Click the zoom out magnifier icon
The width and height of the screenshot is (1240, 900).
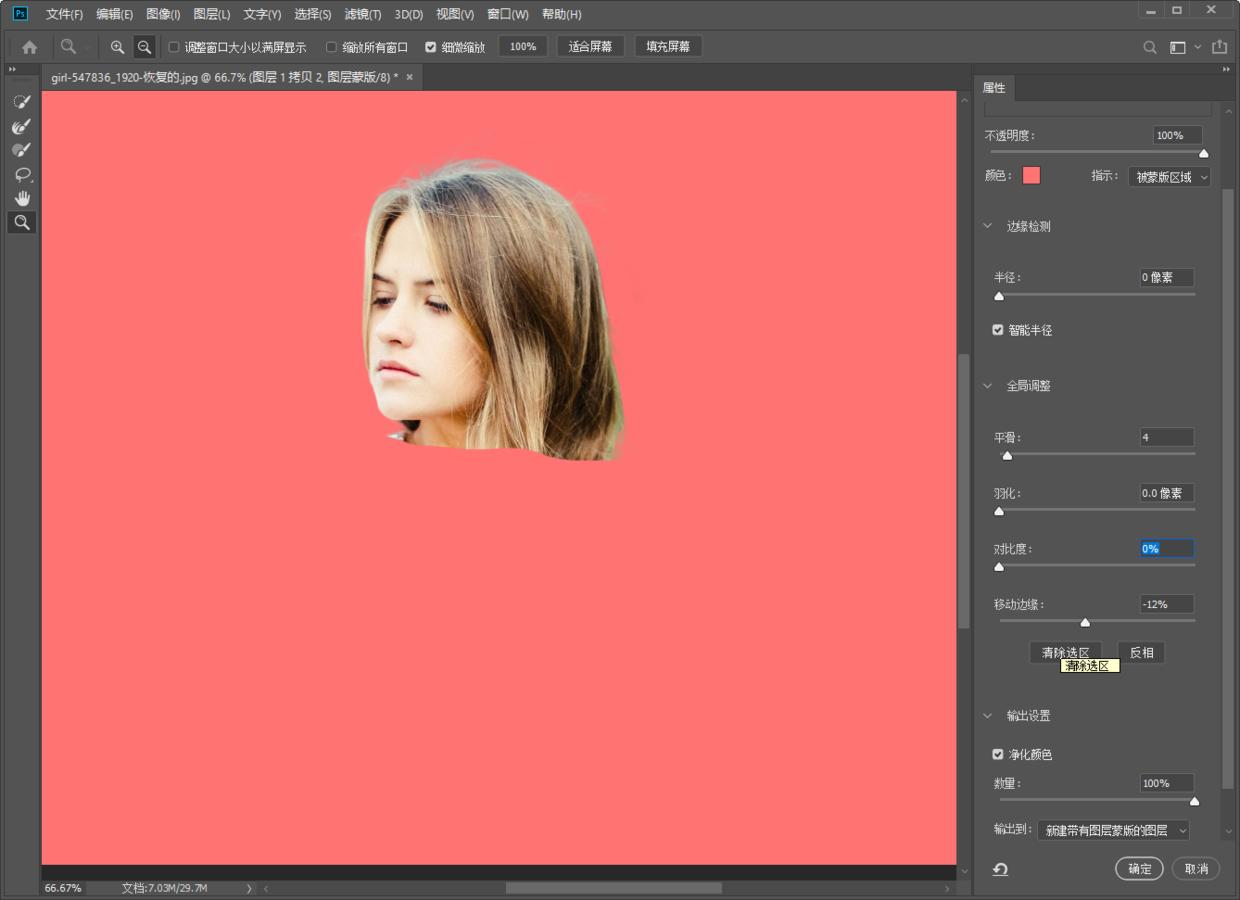point(144,47)
